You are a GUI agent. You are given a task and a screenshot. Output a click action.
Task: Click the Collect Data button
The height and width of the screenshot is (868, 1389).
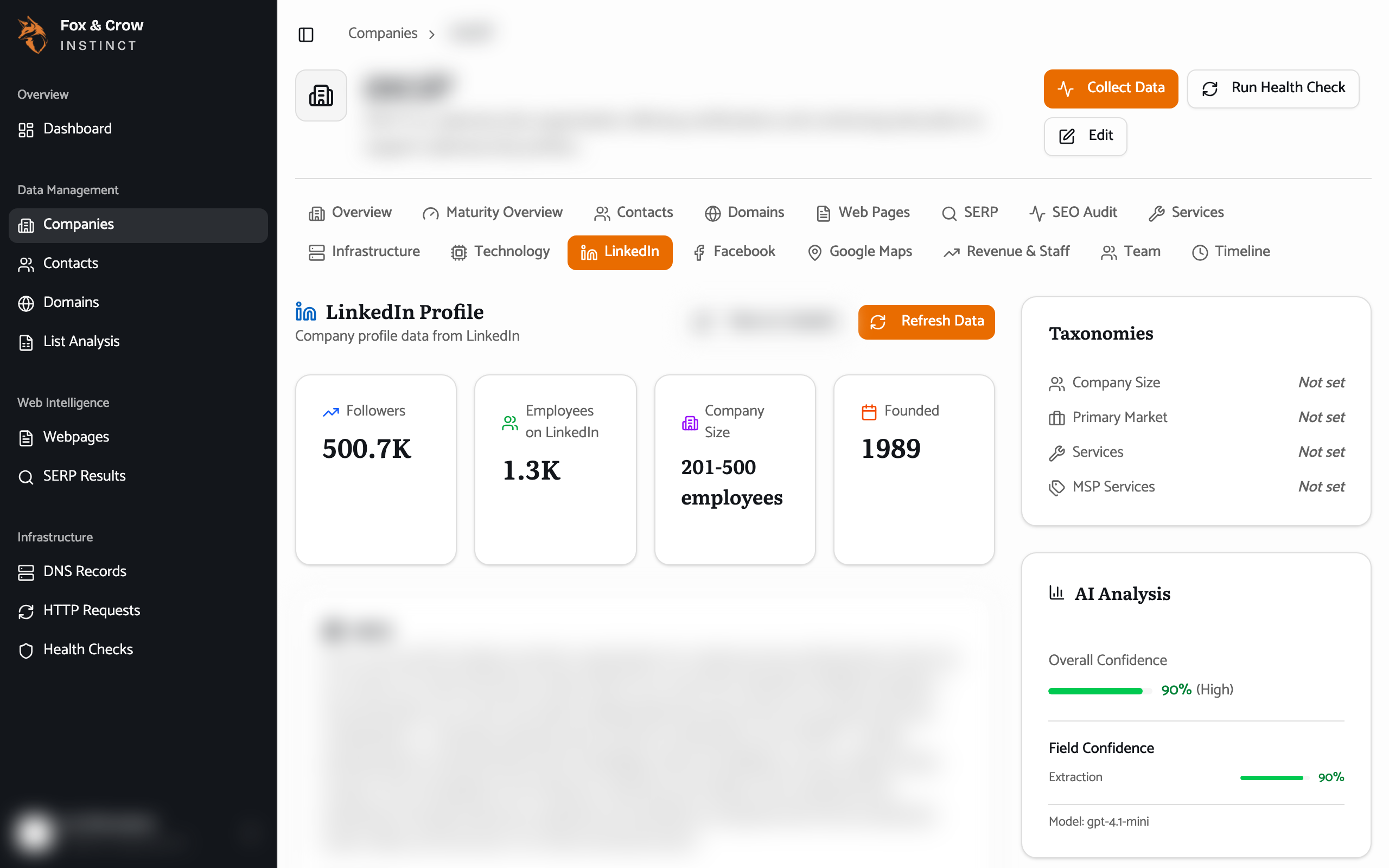point(1111,88)
